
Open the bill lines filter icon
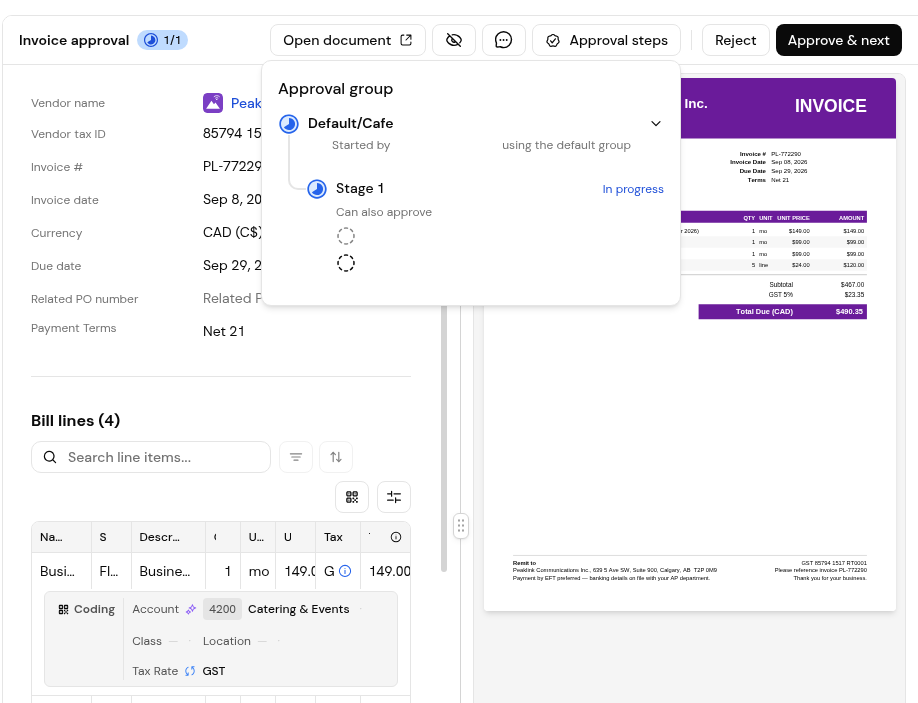click(x=296, y=457)
